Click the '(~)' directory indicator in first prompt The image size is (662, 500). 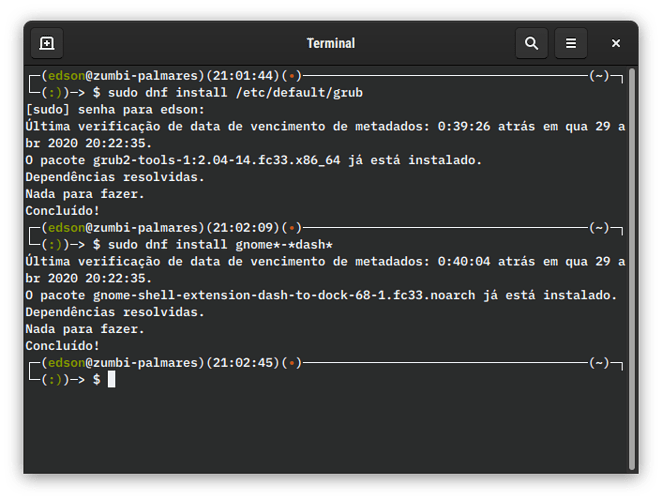(x=599, y=76)
